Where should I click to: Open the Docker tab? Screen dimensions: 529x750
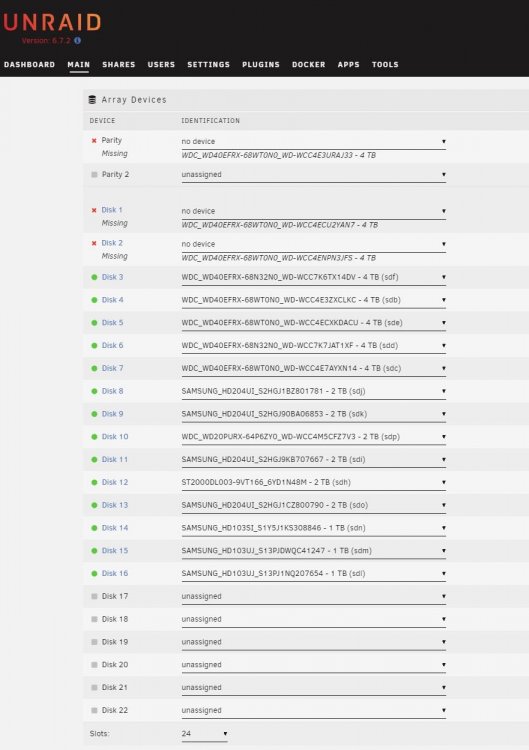(x=309, y=65)
